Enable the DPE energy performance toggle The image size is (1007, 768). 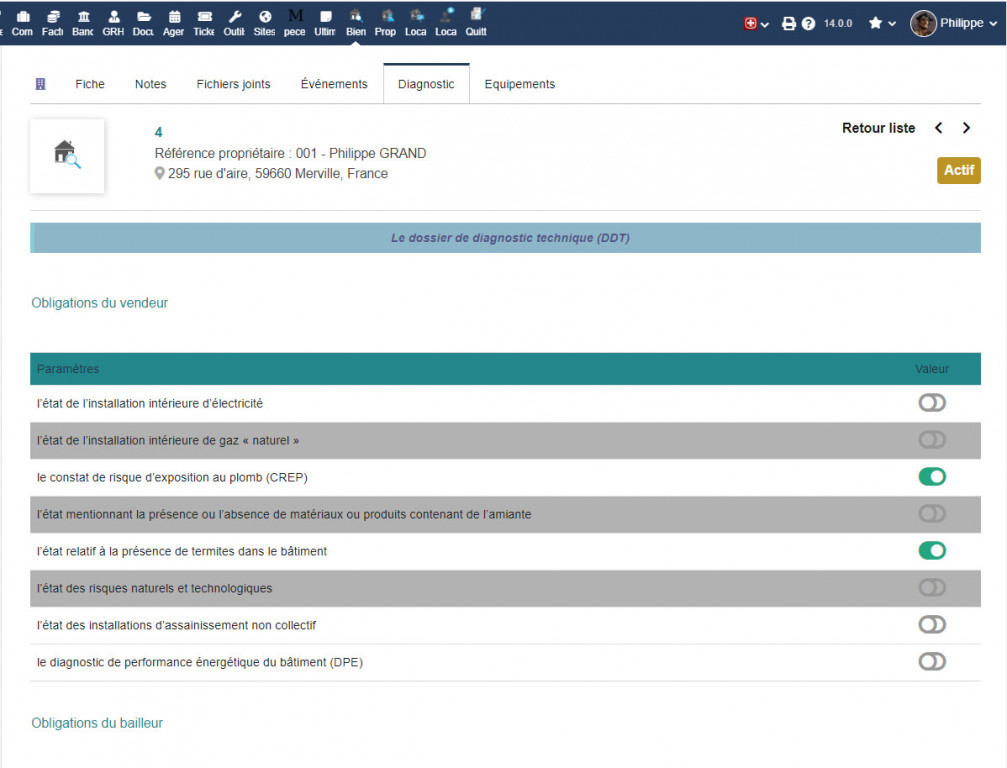point(932,661)
